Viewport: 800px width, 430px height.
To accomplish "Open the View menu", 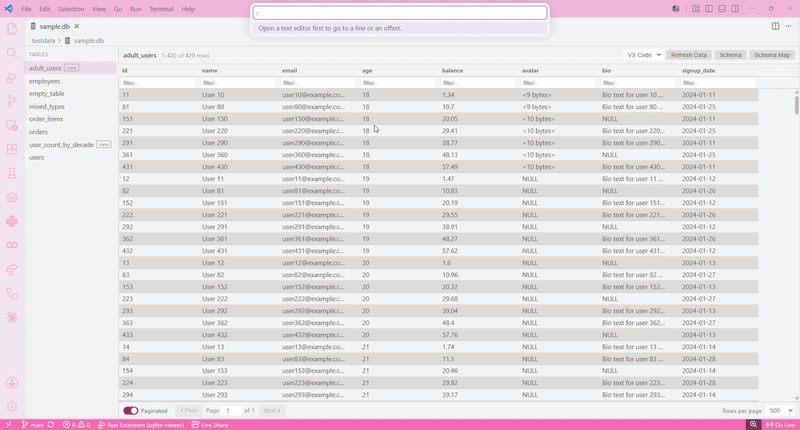I will tap(99, 9).
